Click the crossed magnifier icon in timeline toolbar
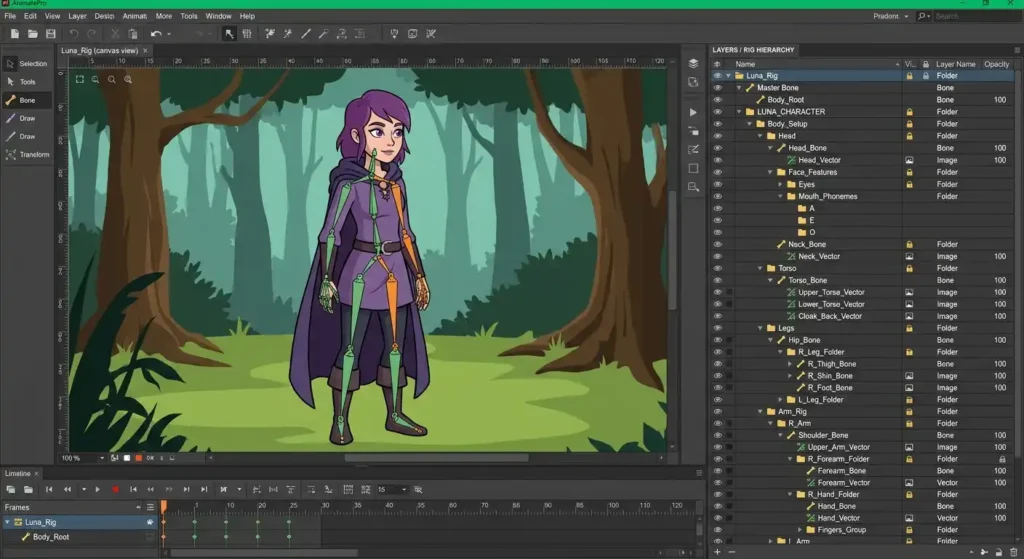 (418, 489)
